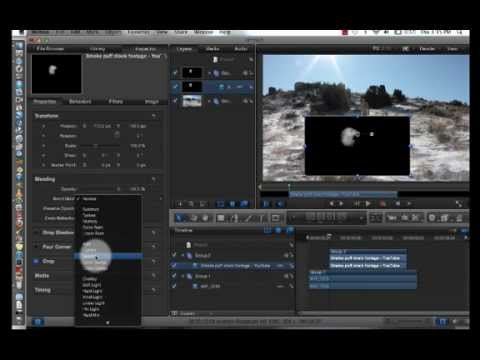Reset the Drop Shadow parameters
480x360 pixels.
[154, 233]
